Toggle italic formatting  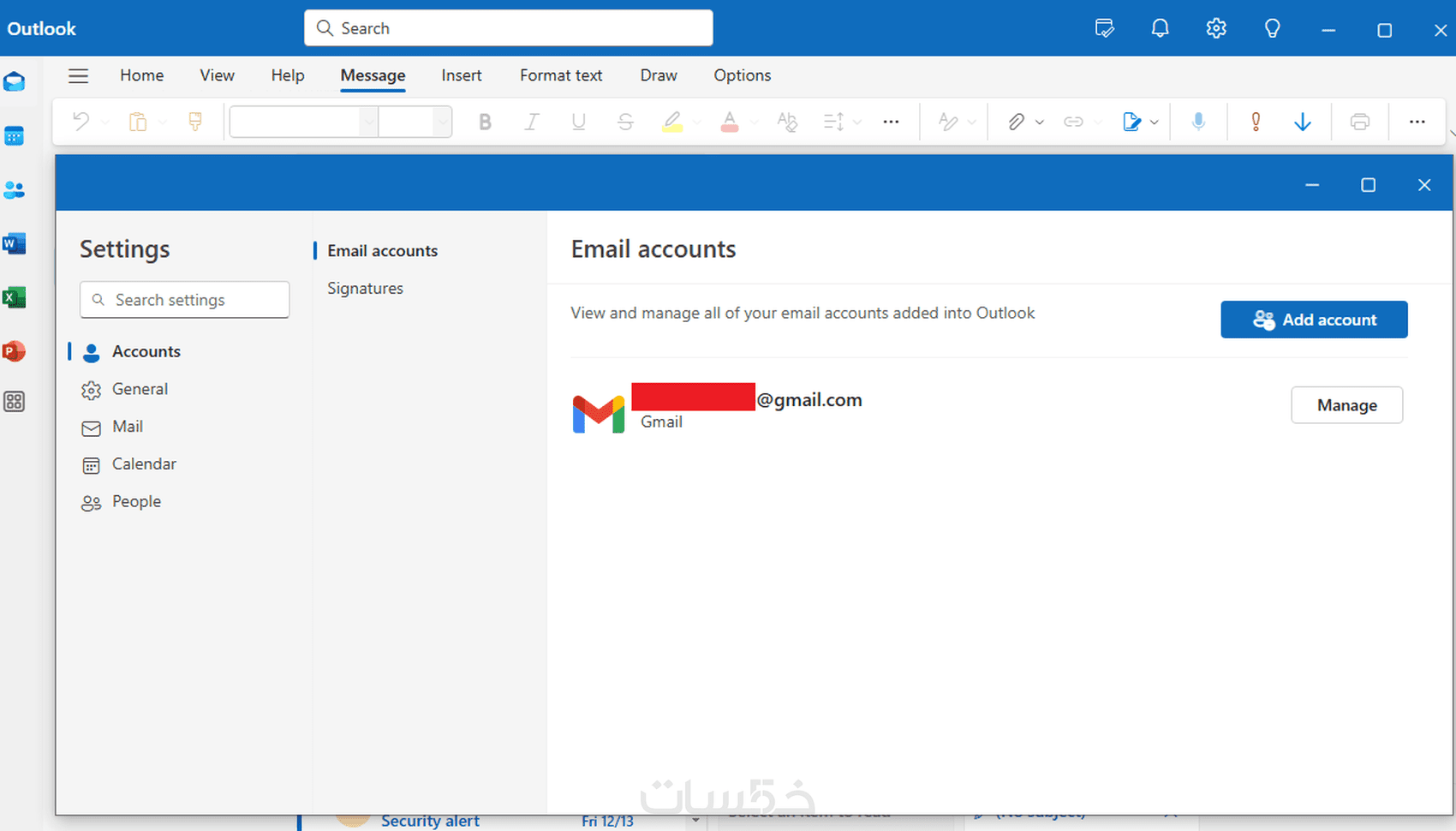(x=531, y=122)
